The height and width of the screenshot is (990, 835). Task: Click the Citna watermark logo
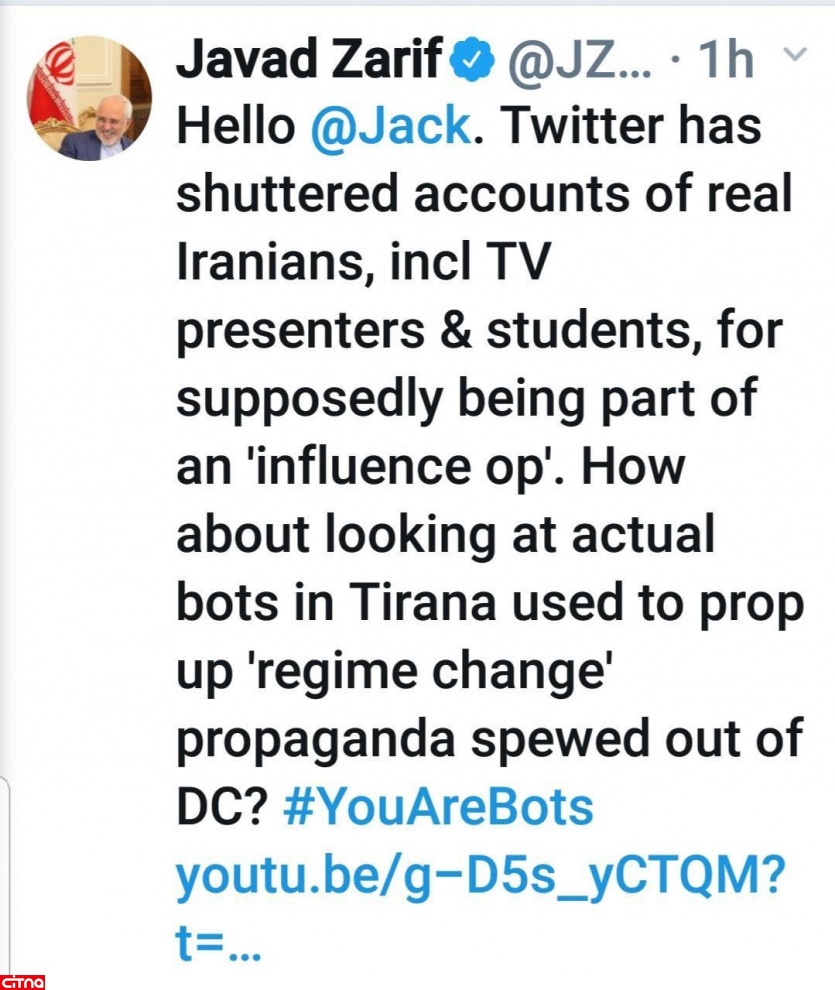point(23,980)
